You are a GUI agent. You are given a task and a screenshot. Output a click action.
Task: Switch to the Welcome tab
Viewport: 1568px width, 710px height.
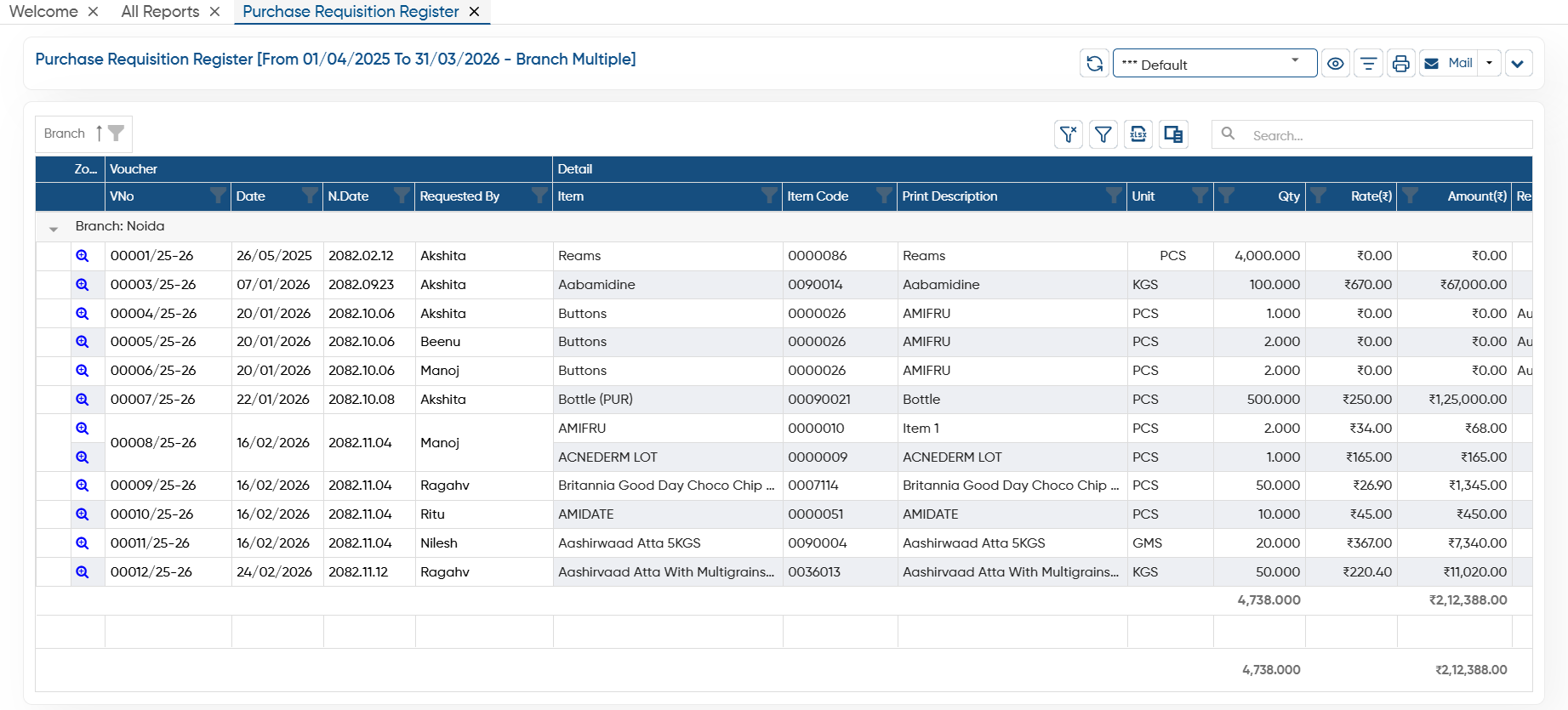[x=43, y=12]
